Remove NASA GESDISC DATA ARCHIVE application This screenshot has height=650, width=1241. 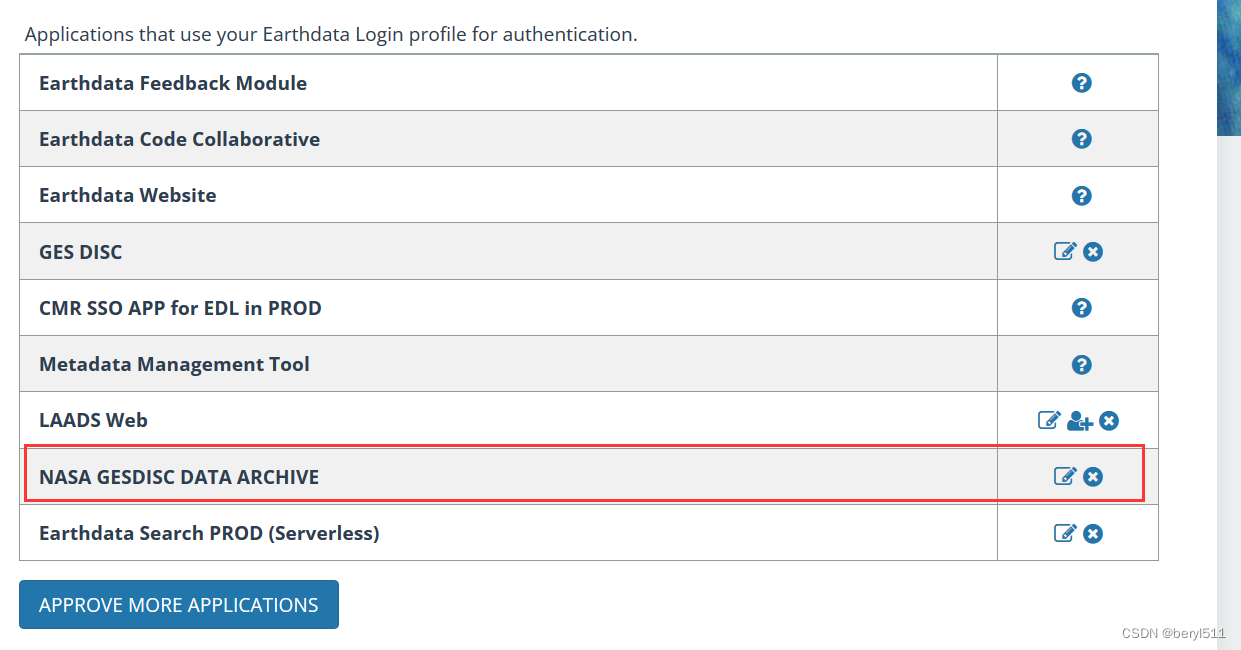1093,477
